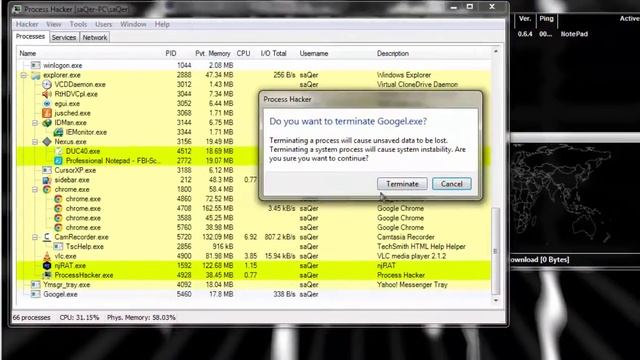
Task: Click the IEMonitor.exe icon
Action: pyautogui.click(x=58, y=132)
